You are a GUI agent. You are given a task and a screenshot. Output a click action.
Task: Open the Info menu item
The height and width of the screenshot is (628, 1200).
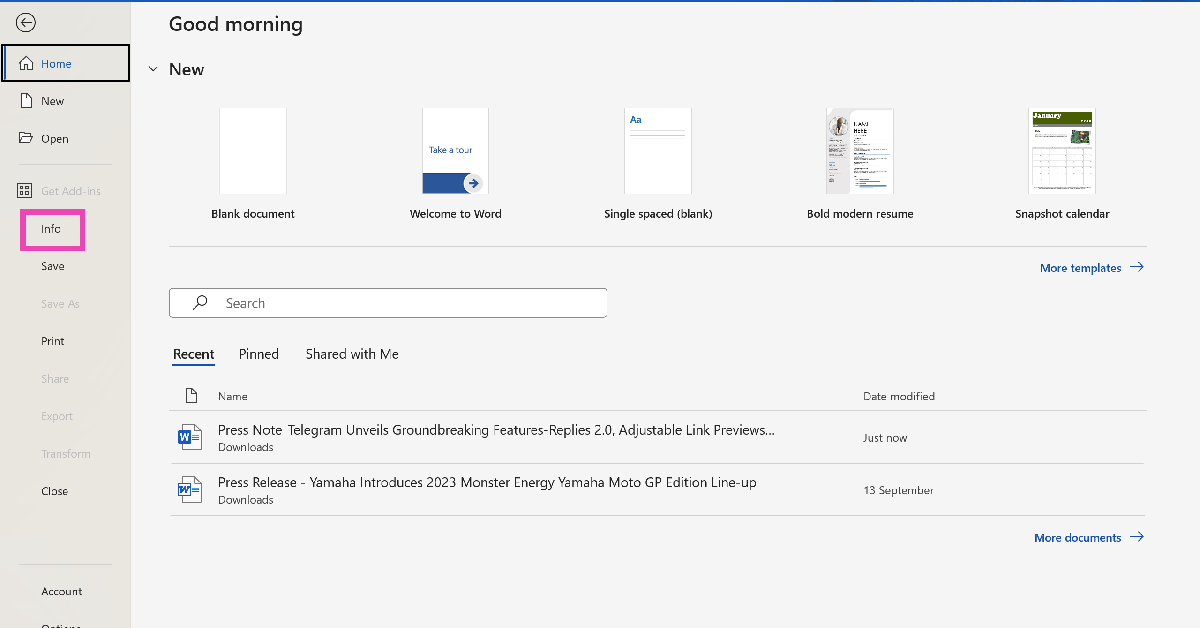(x=51, y=229)
